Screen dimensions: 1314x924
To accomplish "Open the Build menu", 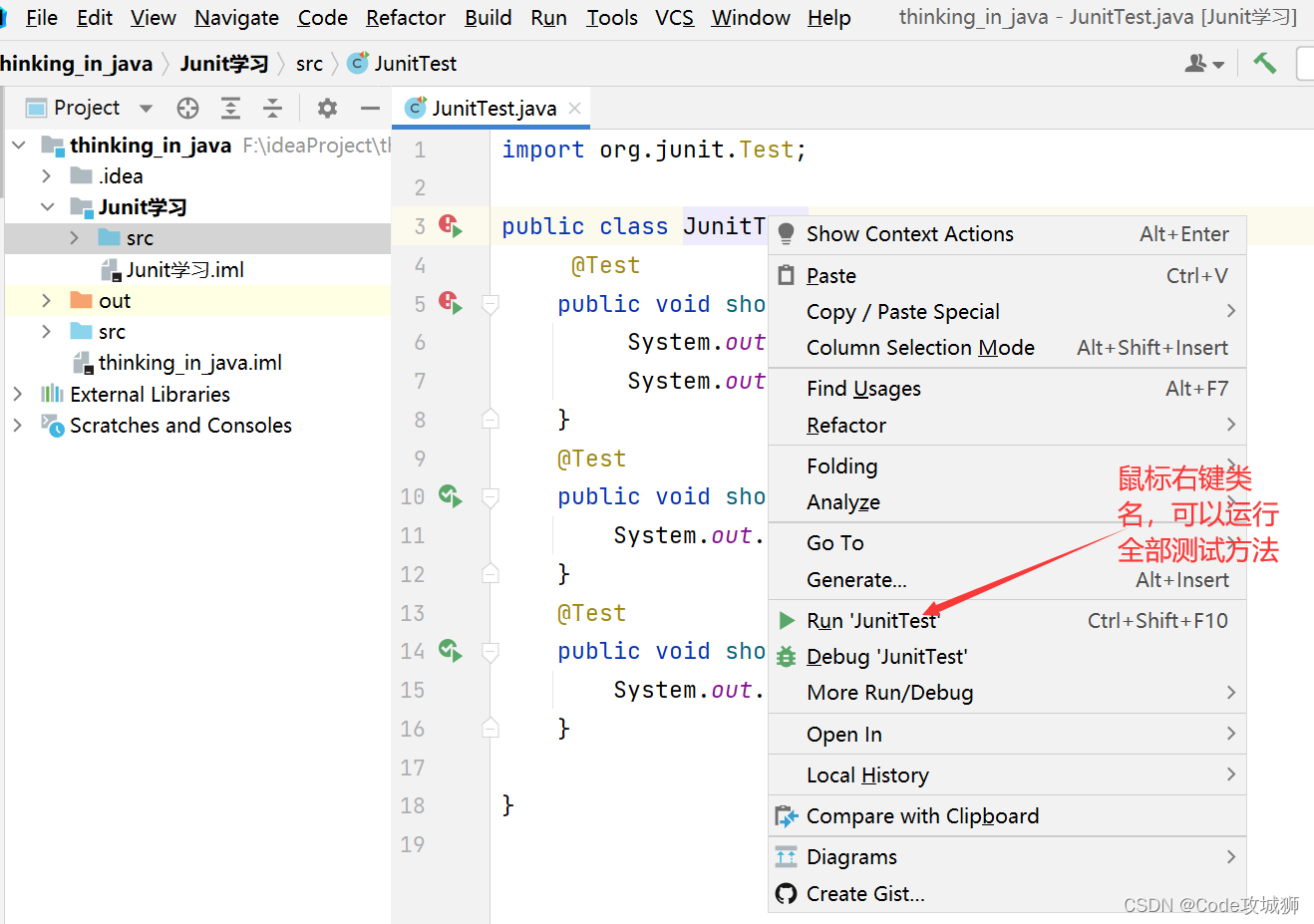I will 489,18.
